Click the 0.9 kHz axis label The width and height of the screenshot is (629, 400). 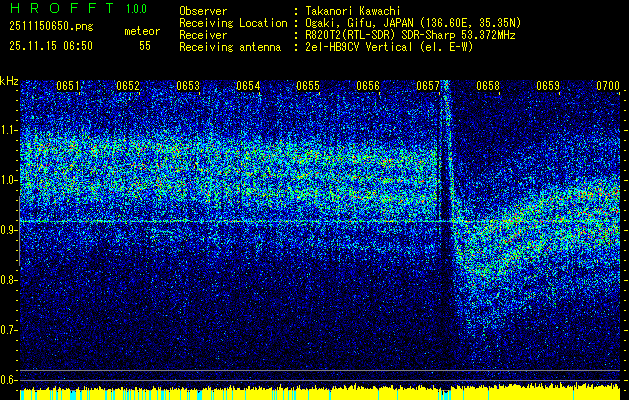coord(8,230)
